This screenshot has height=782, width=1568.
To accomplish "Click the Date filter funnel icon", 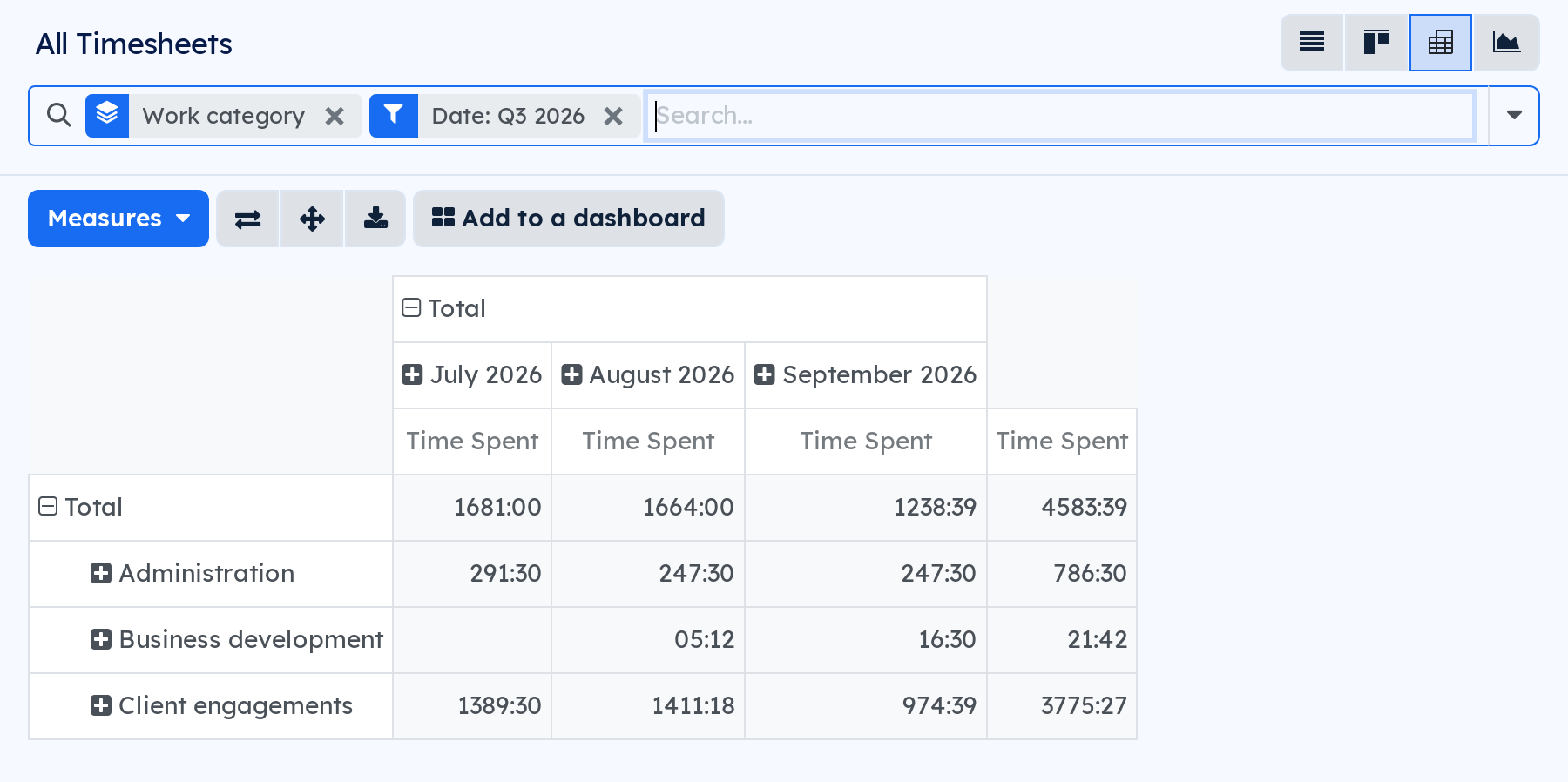I will tap(393, 116).
